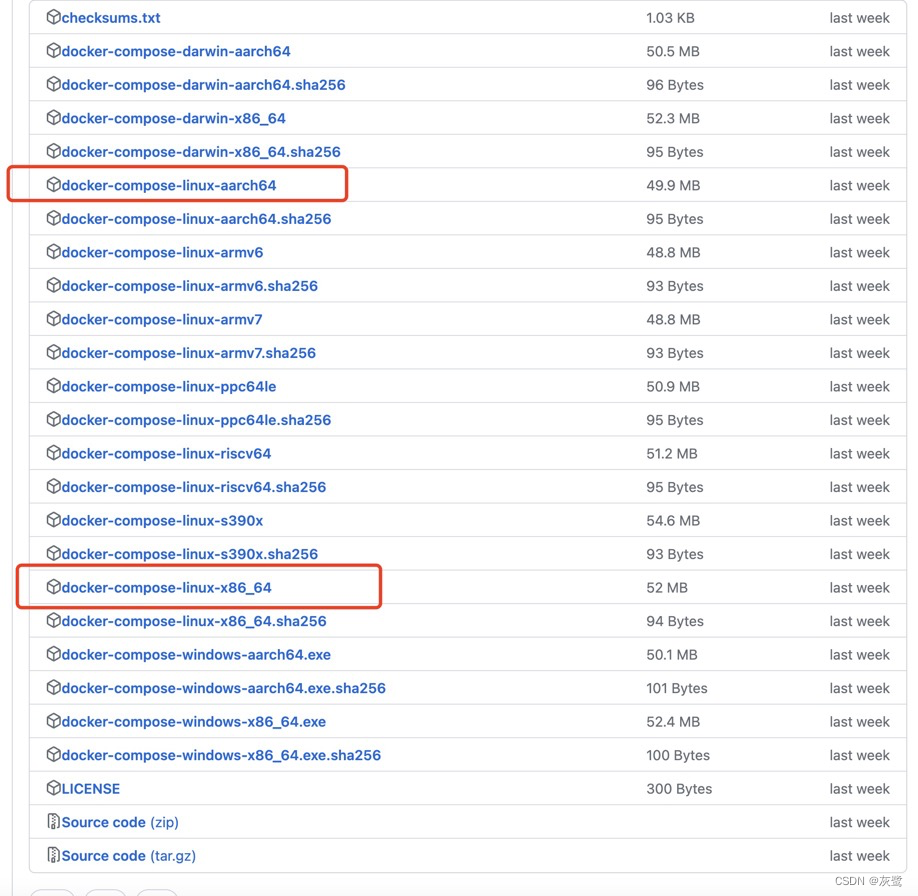Download docker-compose-linux-armv7
The image size is (918, 896).
click(x=162, y=320)
